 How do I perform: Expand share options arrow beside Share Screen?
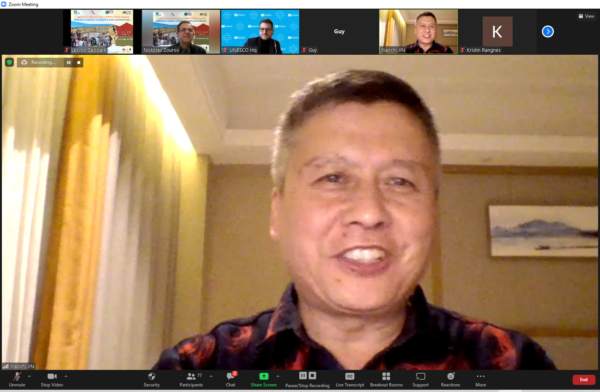click(278, 376)
